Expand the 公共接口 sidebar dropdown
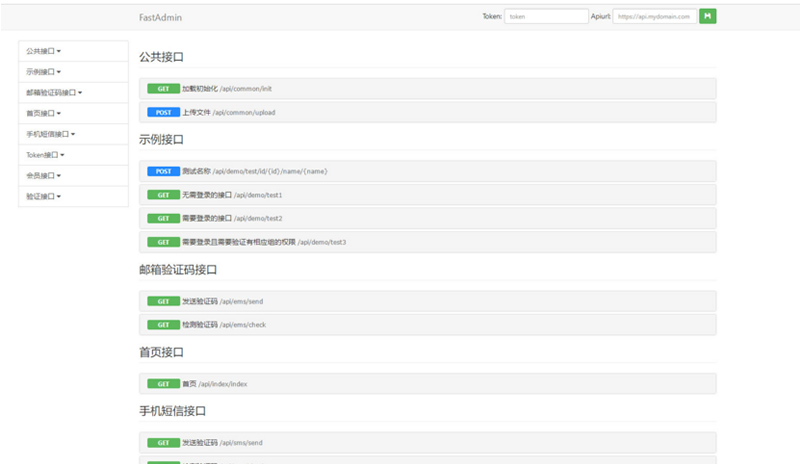 pyautogui.click(x=44, y=51)
